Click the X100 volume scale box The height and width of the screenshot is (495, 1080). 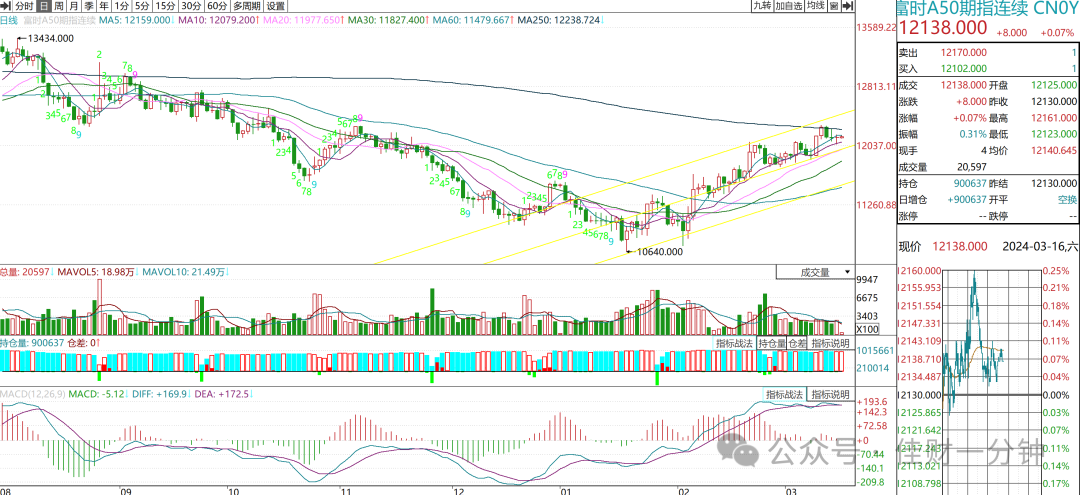click(x=867, y=330)
